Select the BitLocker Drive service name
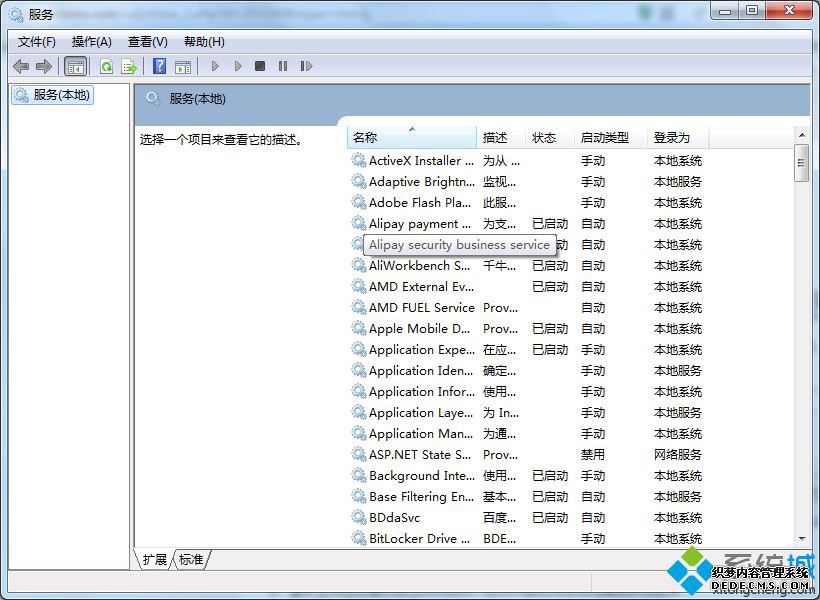Viewport: 820px width, 600px height. click(x=419, y=538)
